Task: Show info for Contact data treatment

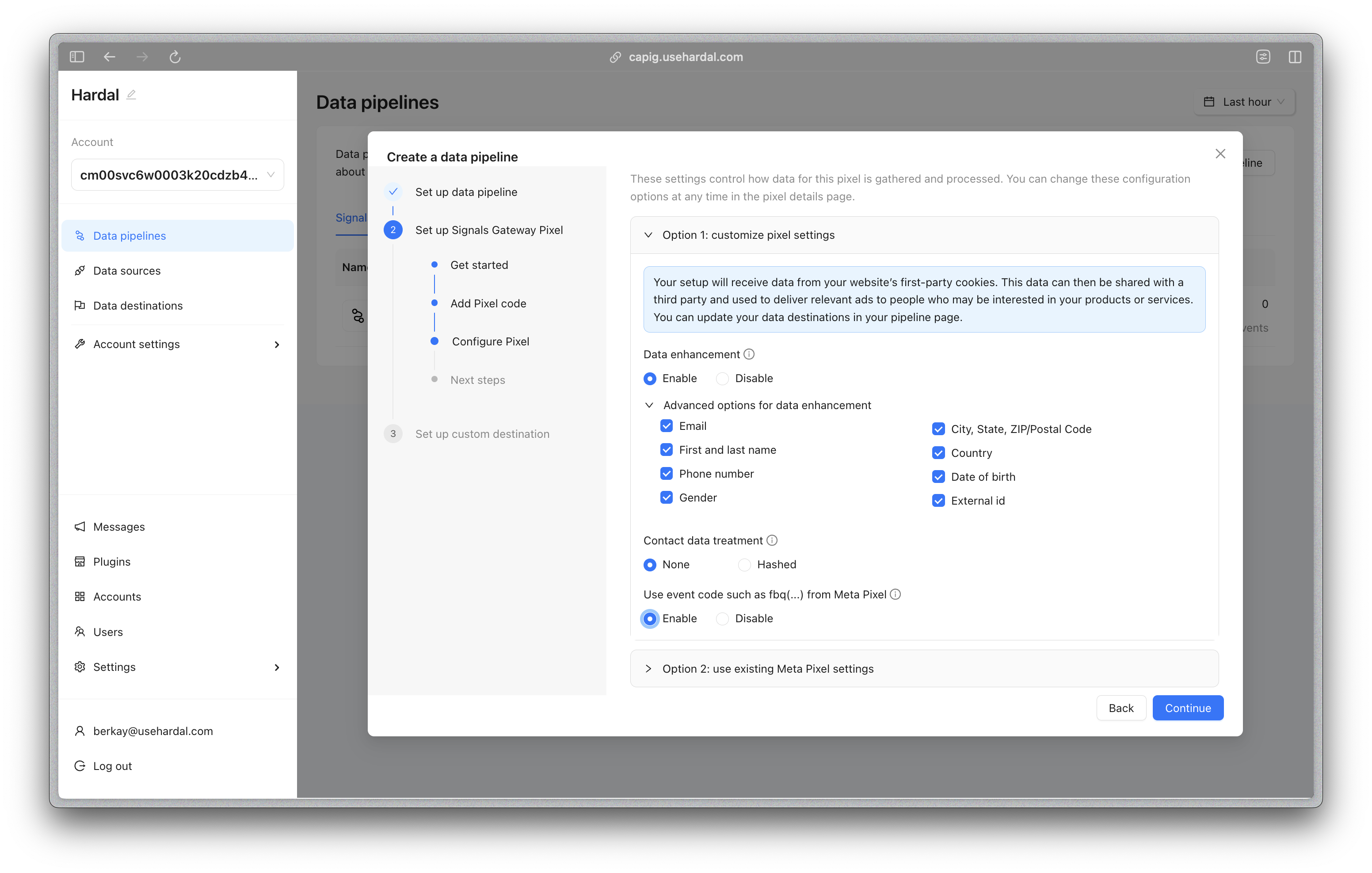Action: click(x=772, y=540)
